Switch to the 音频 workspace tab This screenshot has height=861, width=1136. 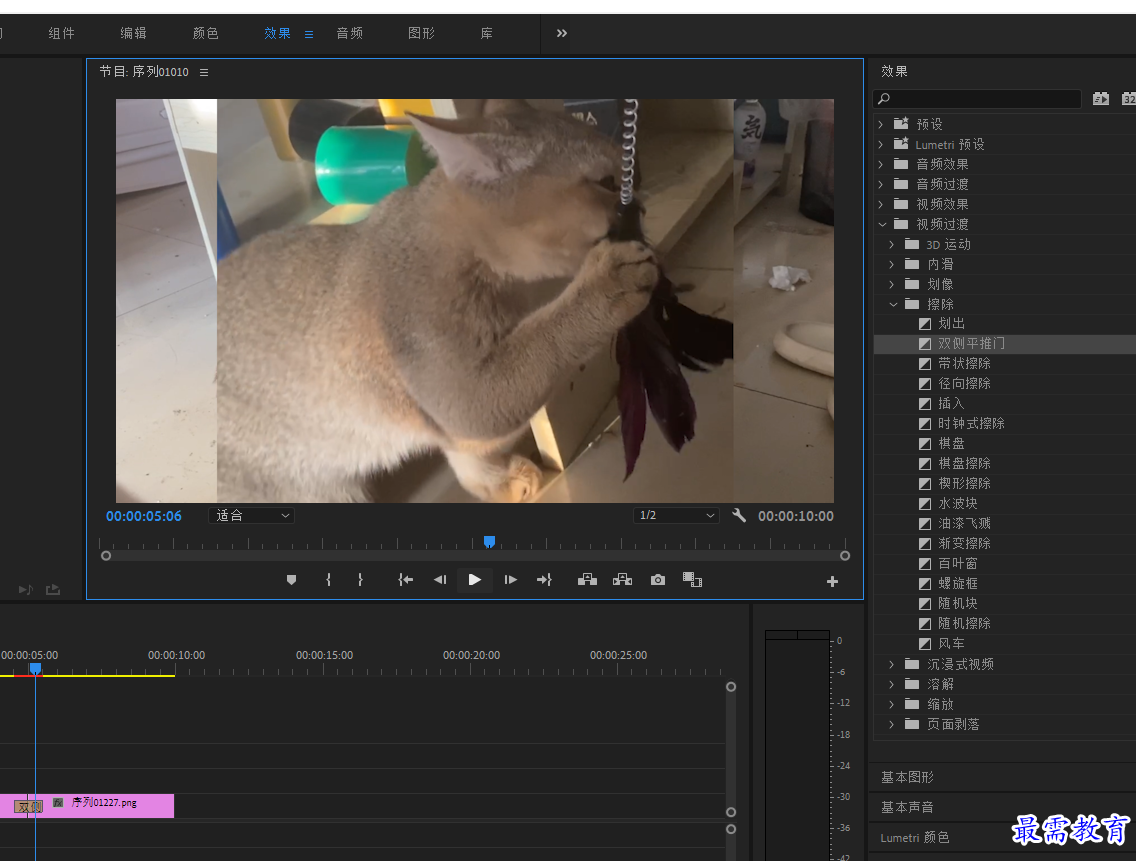coord(349,33)
